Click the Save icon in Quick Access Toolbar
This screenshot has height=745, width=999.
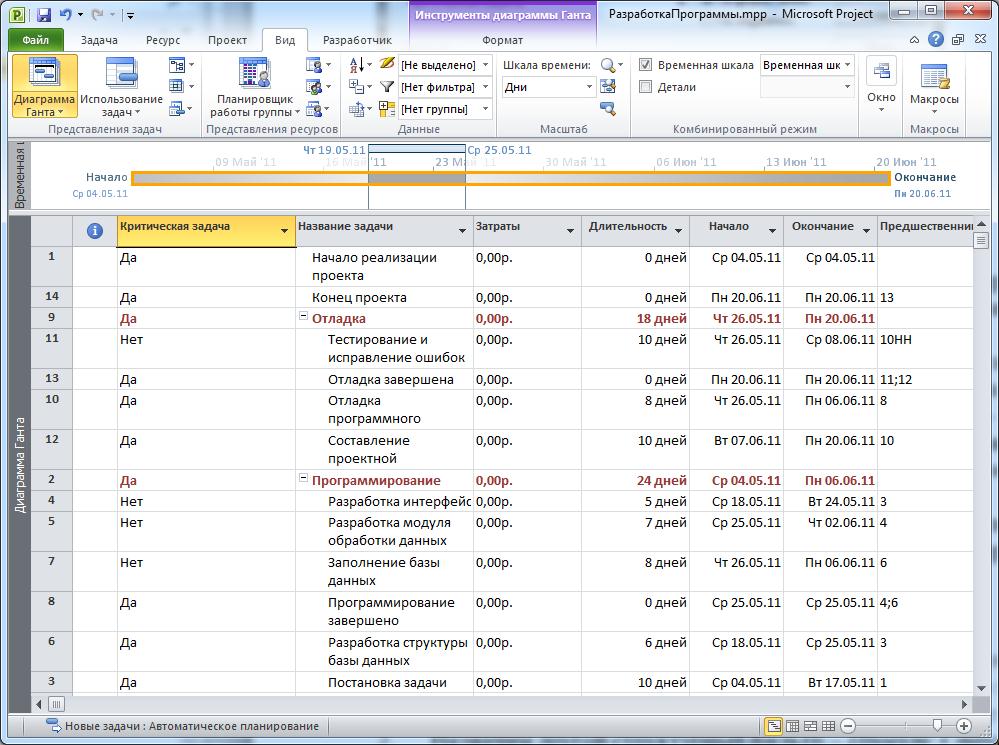pos(43,14)
